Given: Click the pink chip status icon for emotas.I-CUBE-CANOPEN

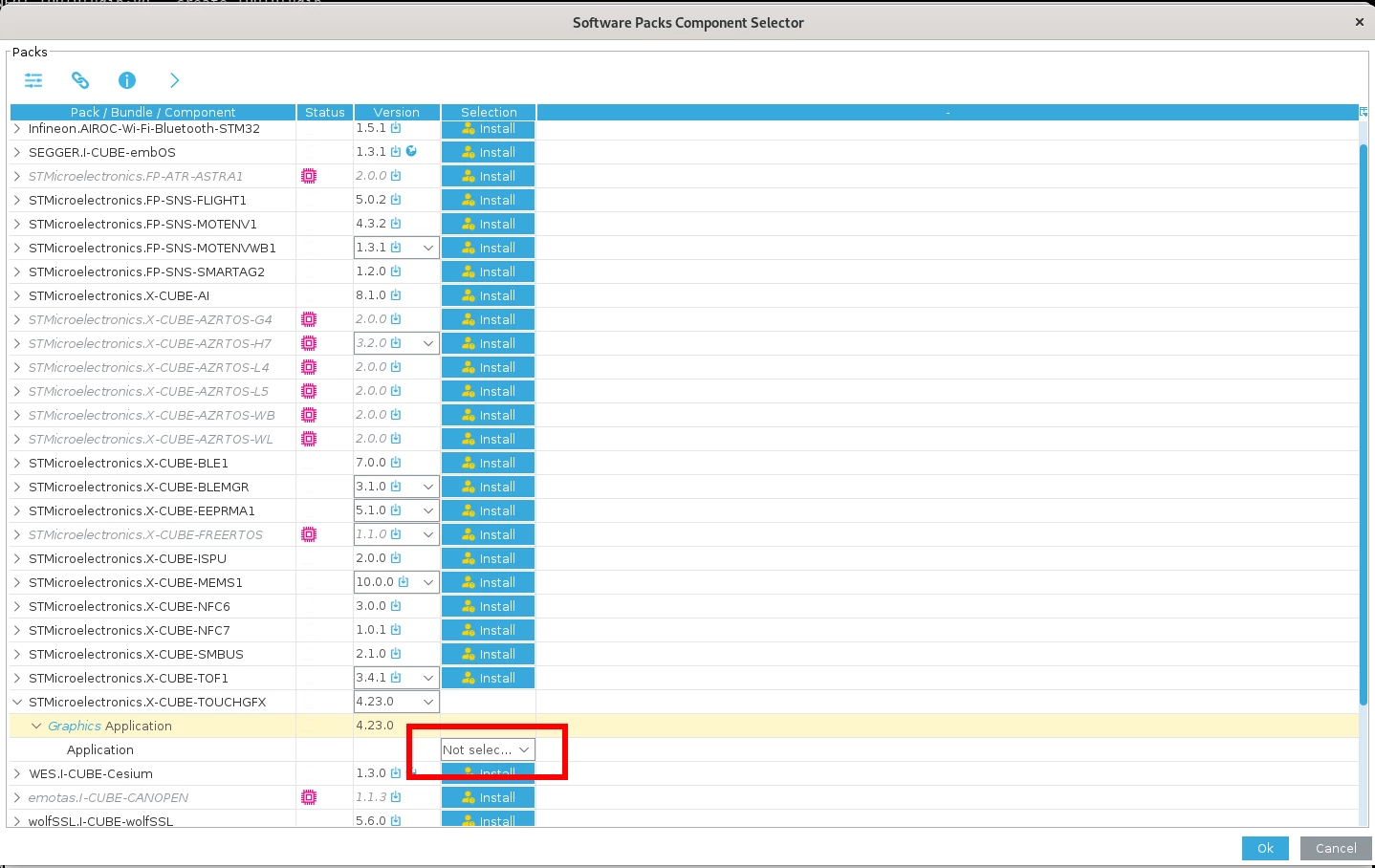Looking at the screenshot, I should tap(309, 797).
